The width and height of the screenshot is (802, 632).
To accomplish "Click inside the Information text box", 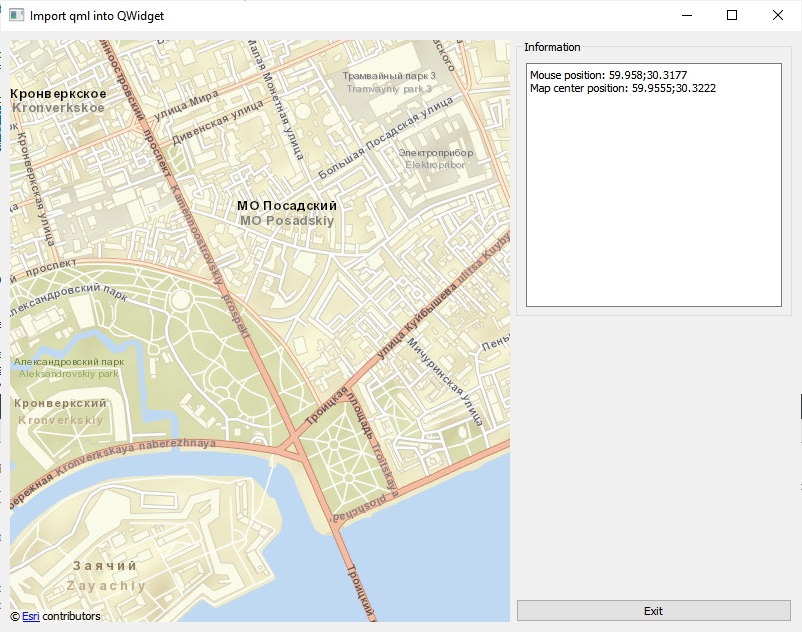I will 653,200.
